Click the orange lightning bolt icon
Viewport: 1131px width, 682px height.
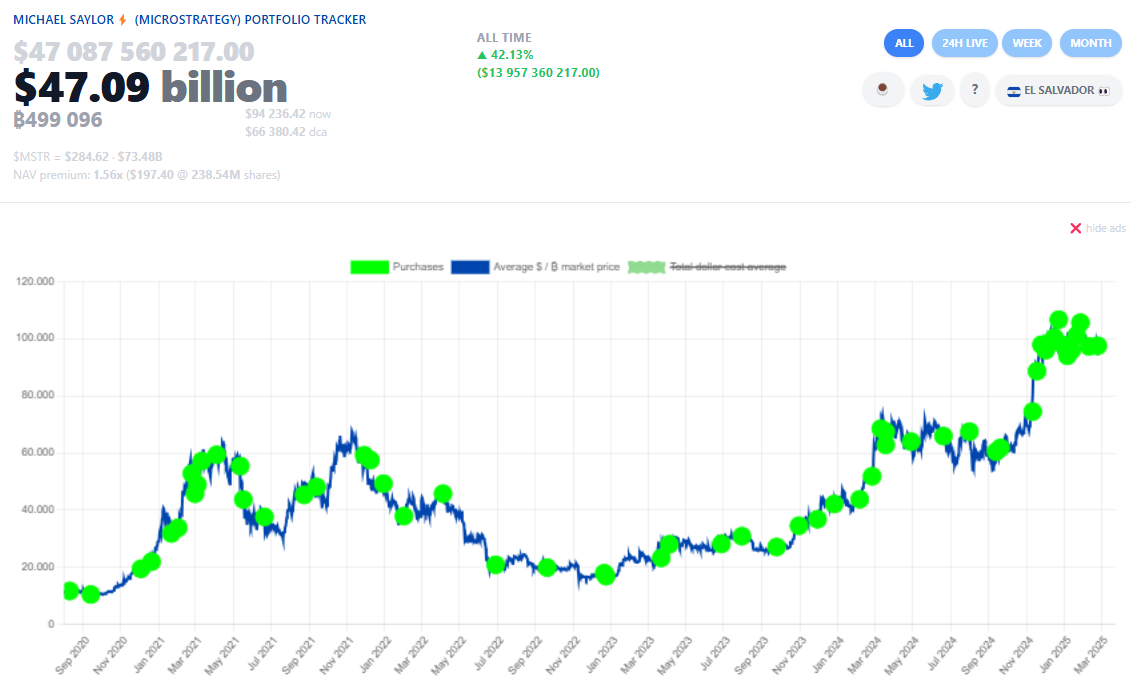123,19
